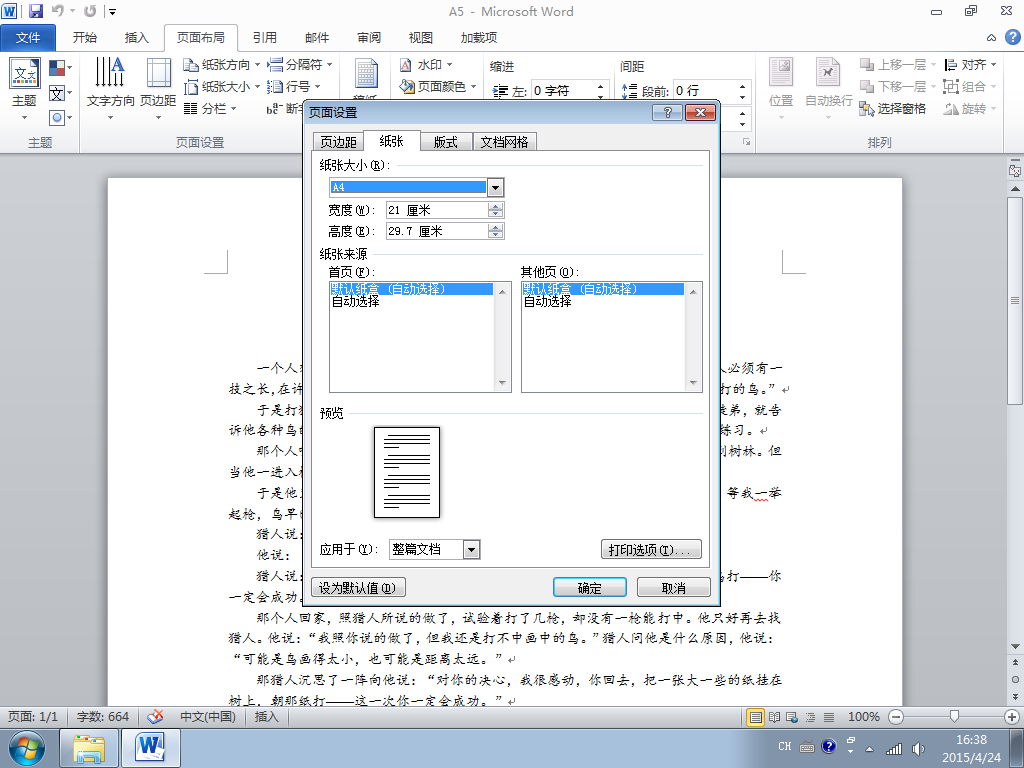
Task: Click the spell check icon in status bar
Action: (155, 716)
